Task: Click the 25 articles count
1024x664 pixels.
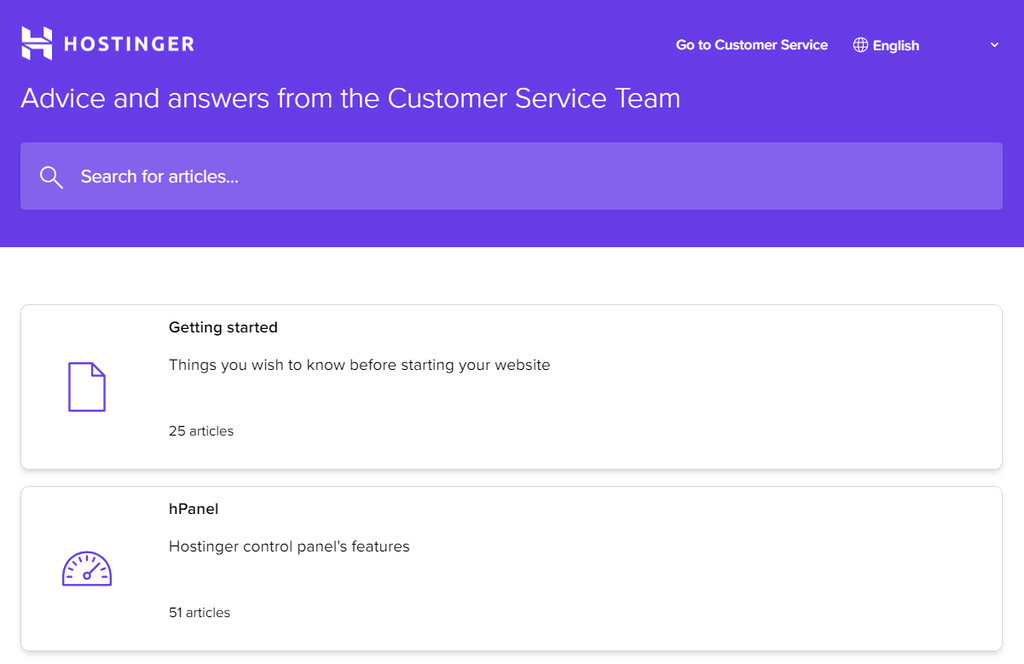Action: pos(201,431)
